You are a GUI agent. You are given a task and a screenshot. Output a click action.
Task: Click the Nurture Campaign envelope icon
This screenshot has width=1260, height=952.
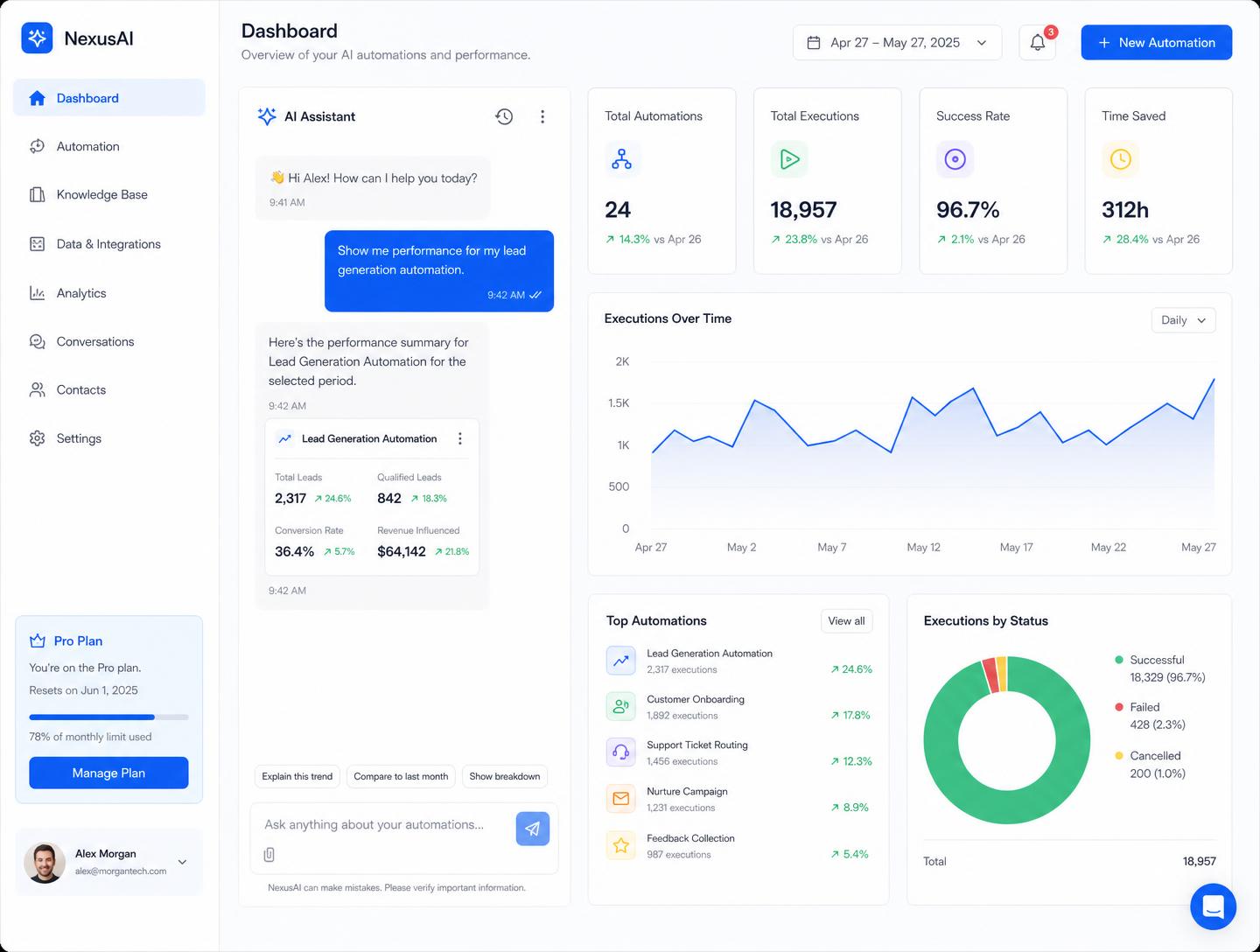(x=621, y=798)
